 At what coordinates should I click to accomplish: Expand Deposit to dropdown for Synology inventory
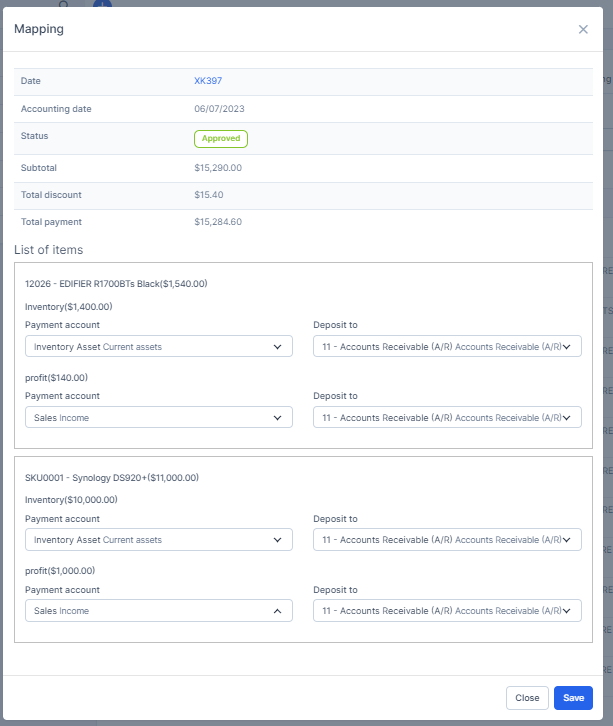(x=447, y=540)
